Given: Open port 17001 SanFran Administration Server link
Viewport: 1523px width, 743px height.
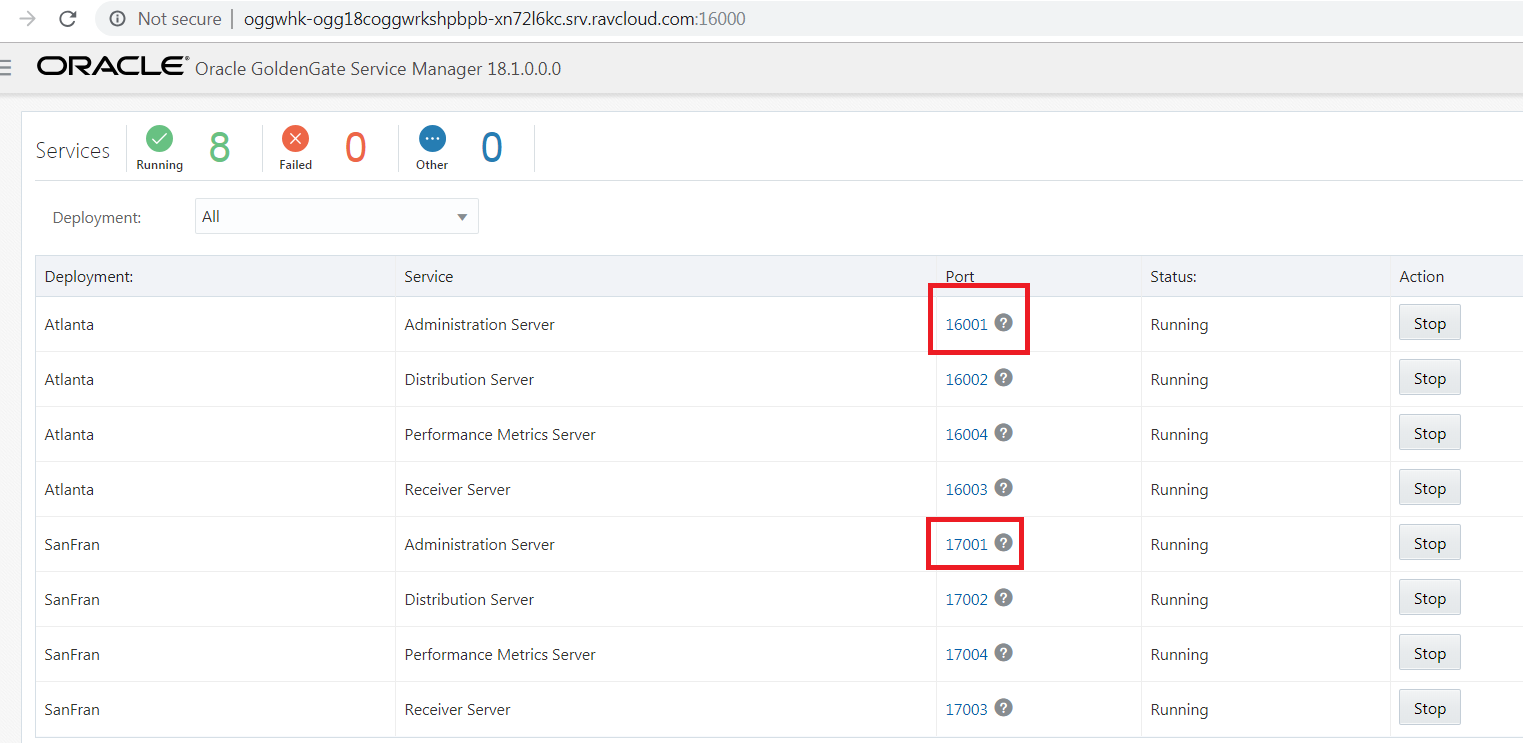Looking at the screenshot, I should pos(966,545).
